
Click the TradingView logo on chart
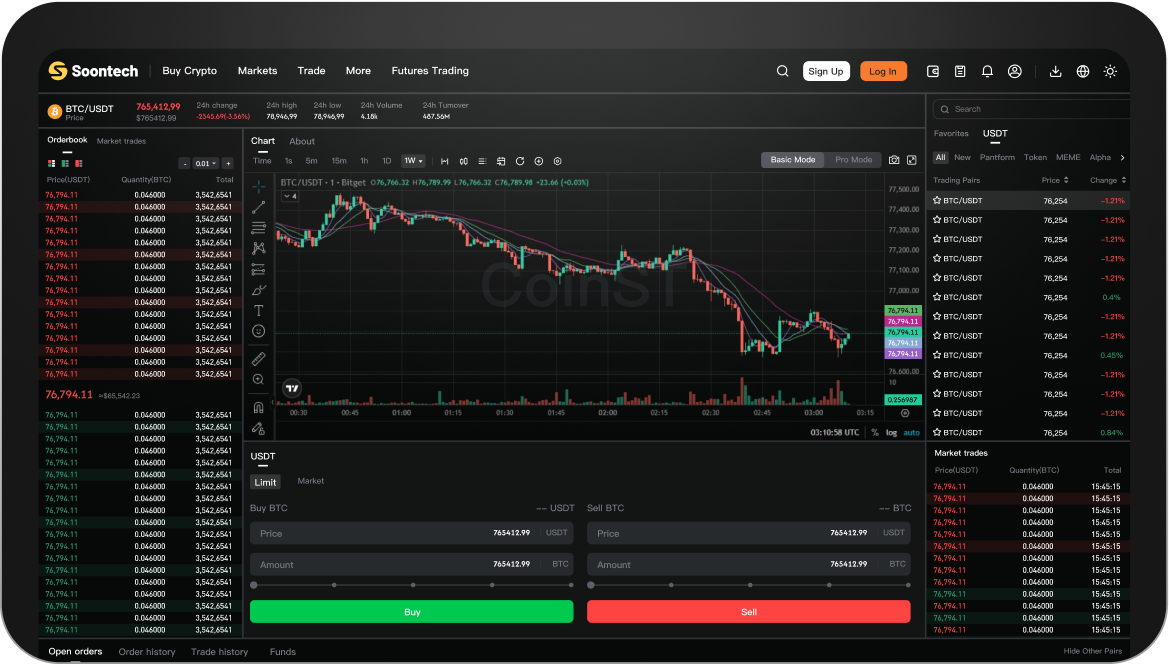pyautogui.click(x=292, y=388)
